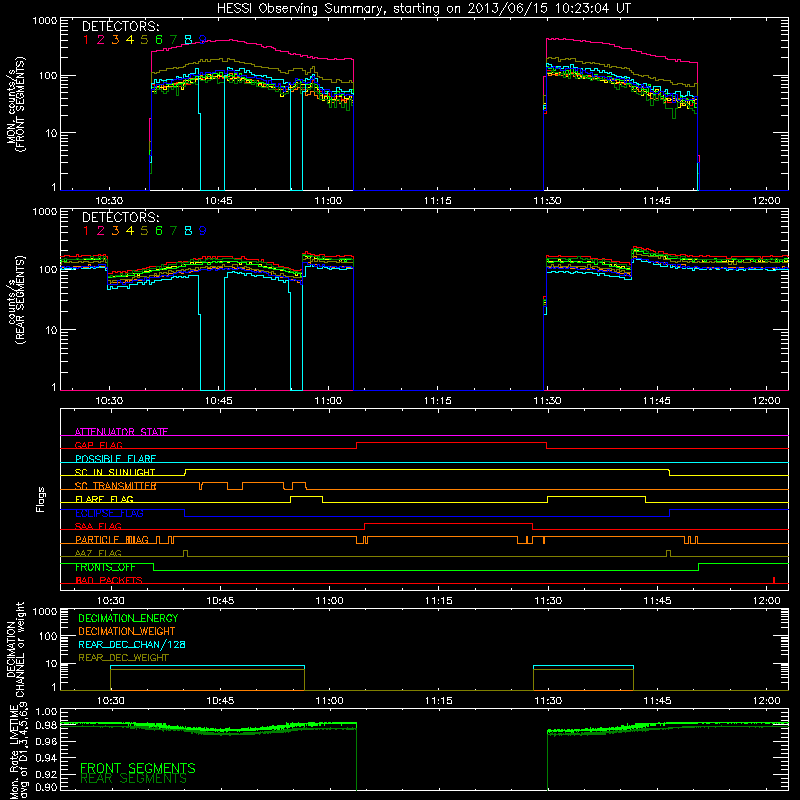Click the GAP_FLAG label
This screenshot has height=800, width=800.
click(98, 445)
